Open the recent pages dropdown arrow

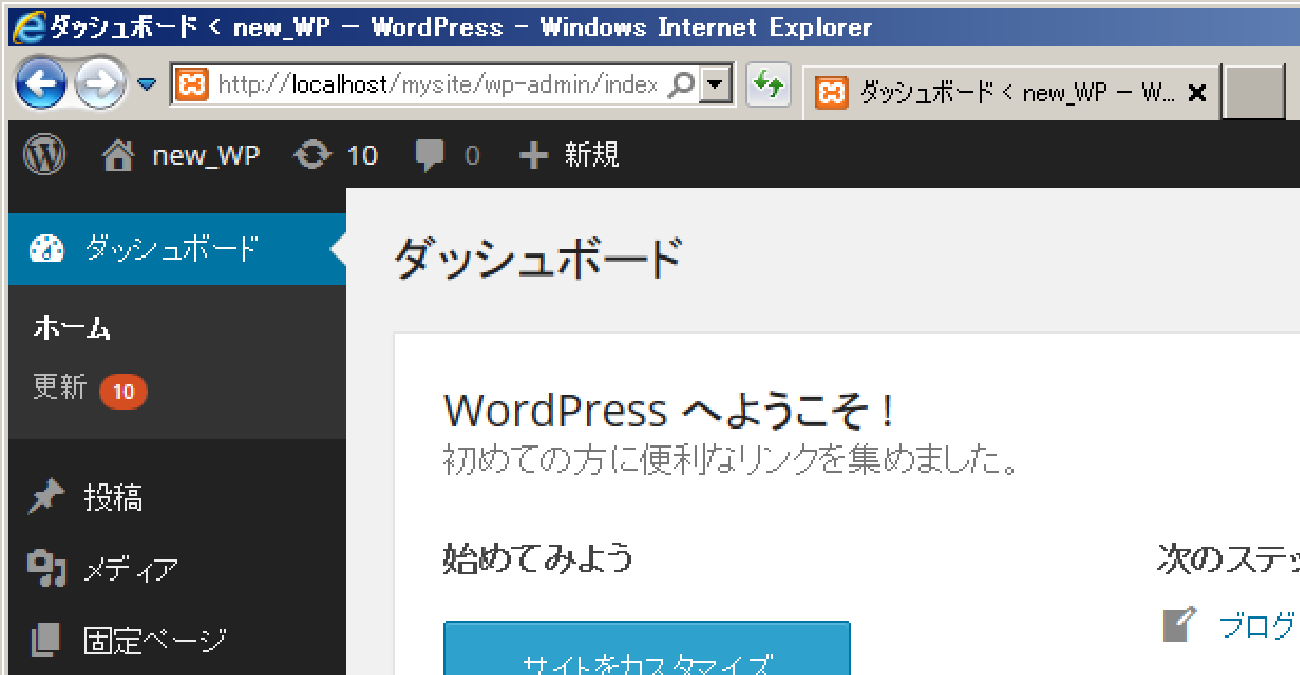[147, 84]
